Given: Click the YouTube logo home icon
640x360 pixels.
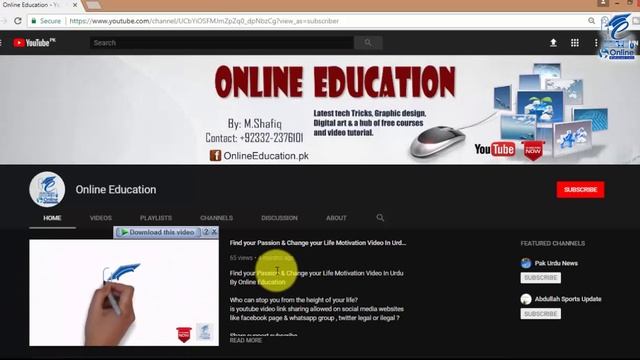Looking at the screenshot, I should coord(34,42).
